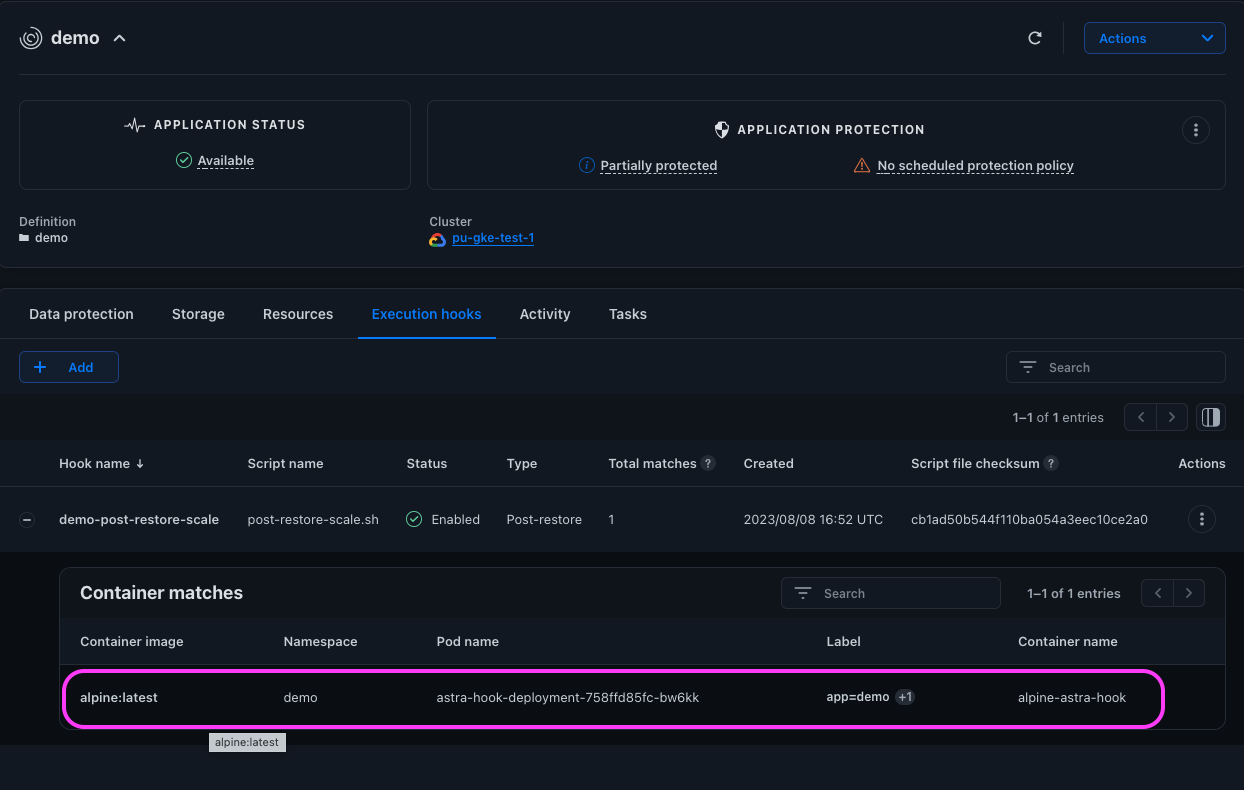Screen dimensions: 1244x790
Task: Open the Application Protection kebab menu
Action: click(1196, 130)
